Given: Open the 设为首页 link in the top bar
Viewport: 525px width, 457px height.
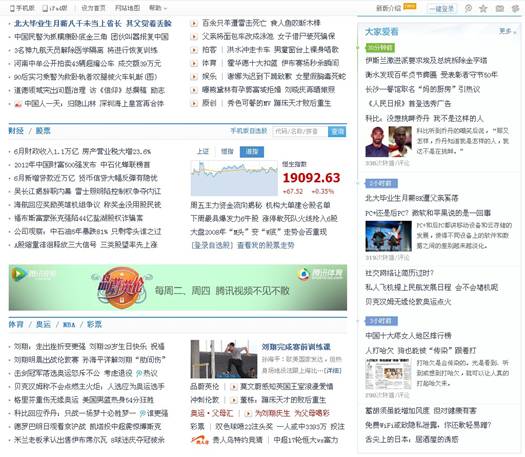Looking at the screenshot, I should pos(93,8).
